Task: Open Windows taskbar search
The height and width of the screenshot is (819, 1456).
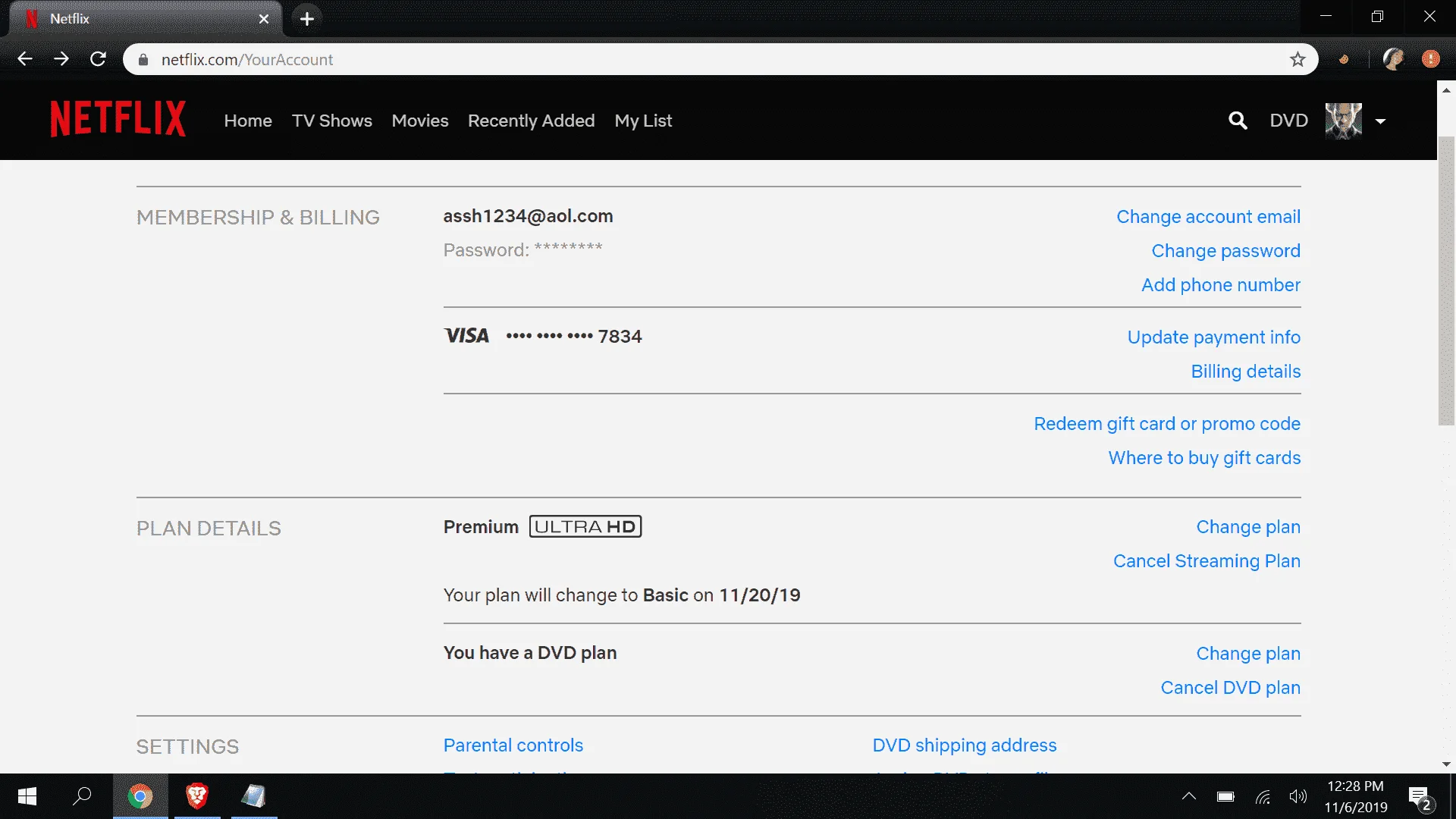Action: point(82,796)
